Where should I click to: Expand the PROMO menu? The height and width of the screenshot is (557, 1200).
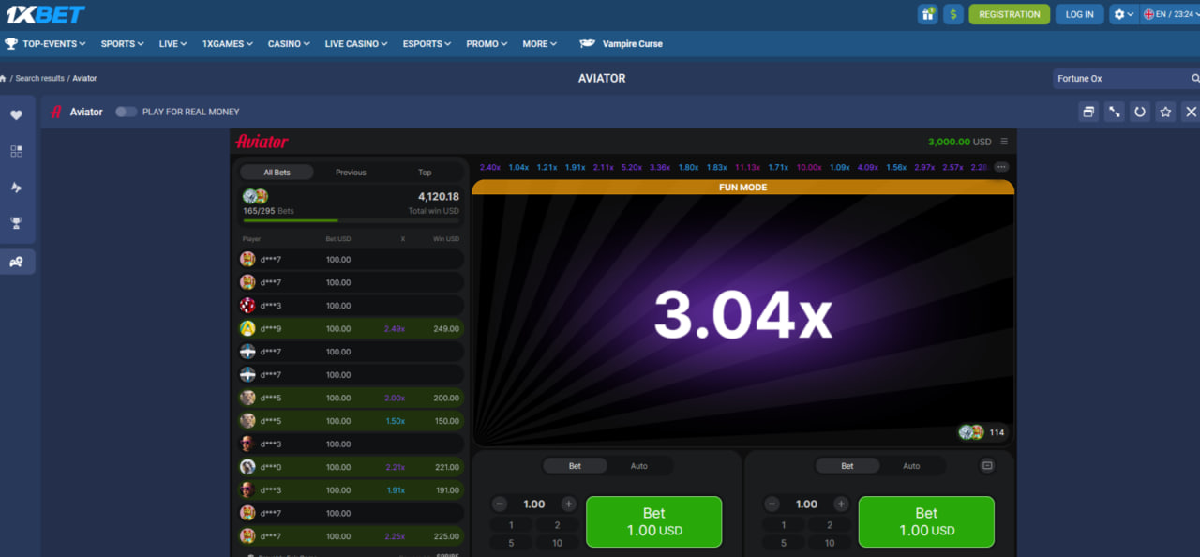487,44
